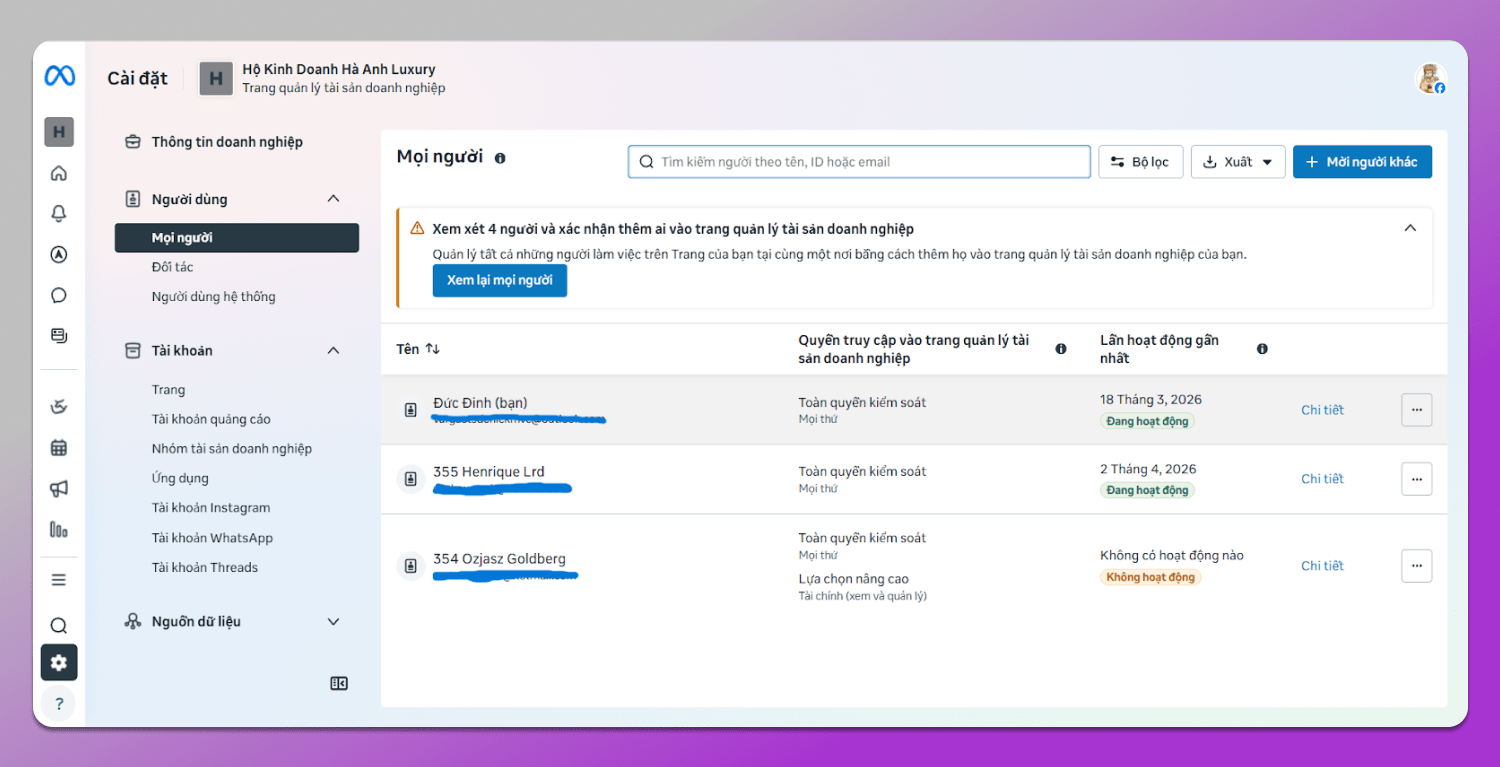Open the all tools hamburger menu icon

point(59,580)
